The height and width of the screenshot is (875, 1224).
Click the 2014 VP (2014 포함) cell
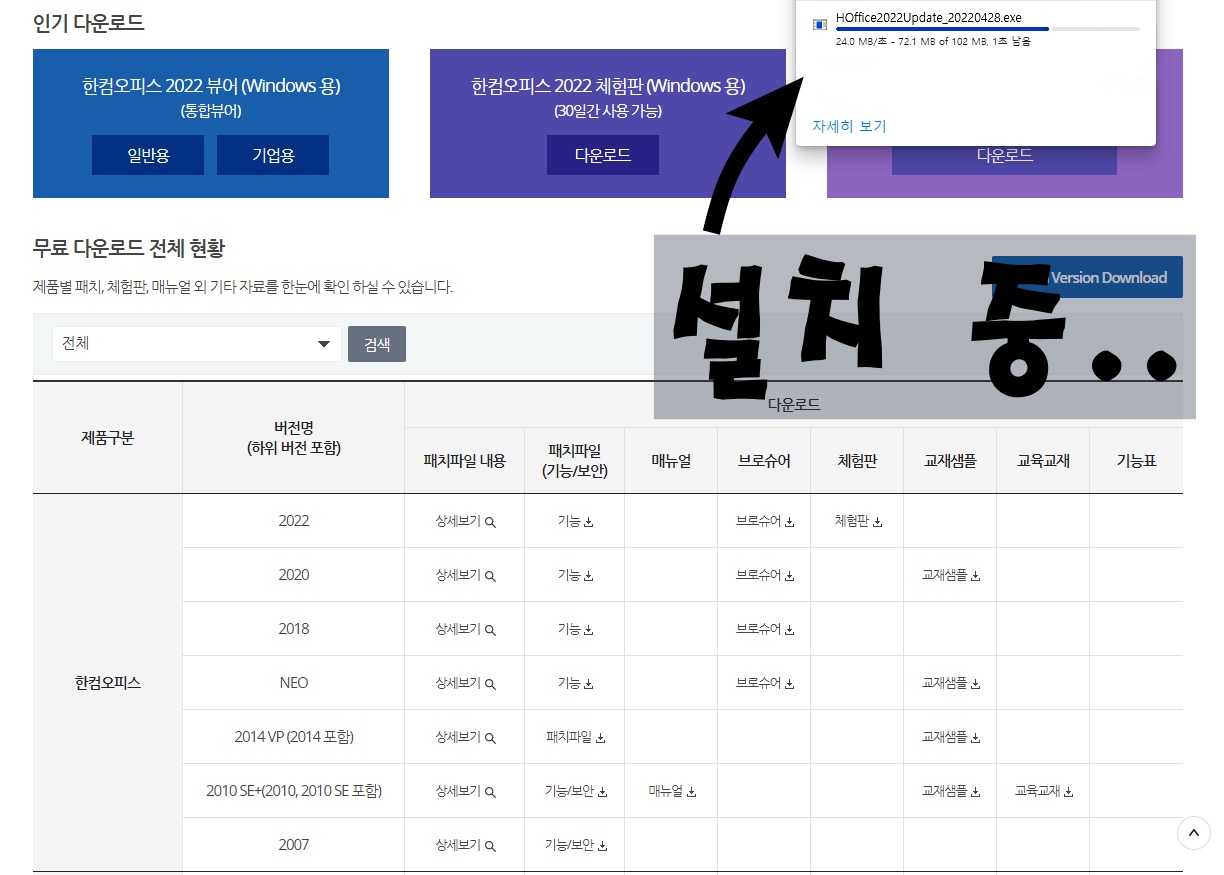point(294,737)
